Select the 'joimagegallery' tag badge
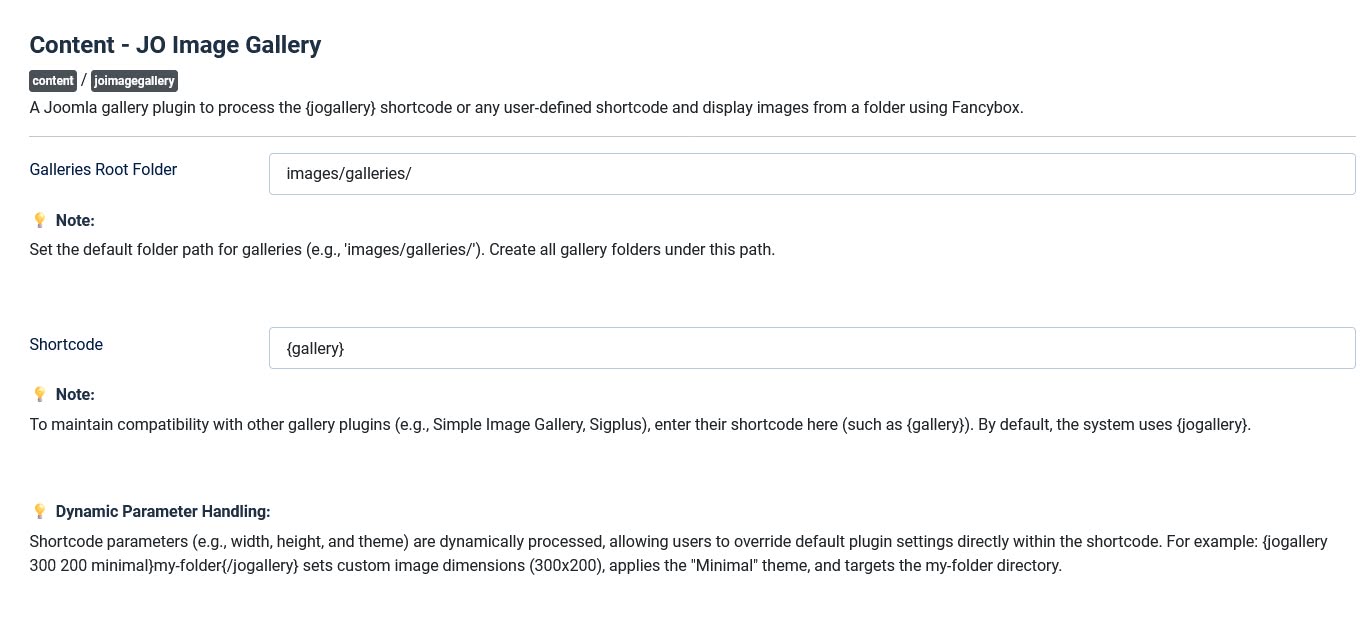Screen dimensions: 1362x620 134,81
